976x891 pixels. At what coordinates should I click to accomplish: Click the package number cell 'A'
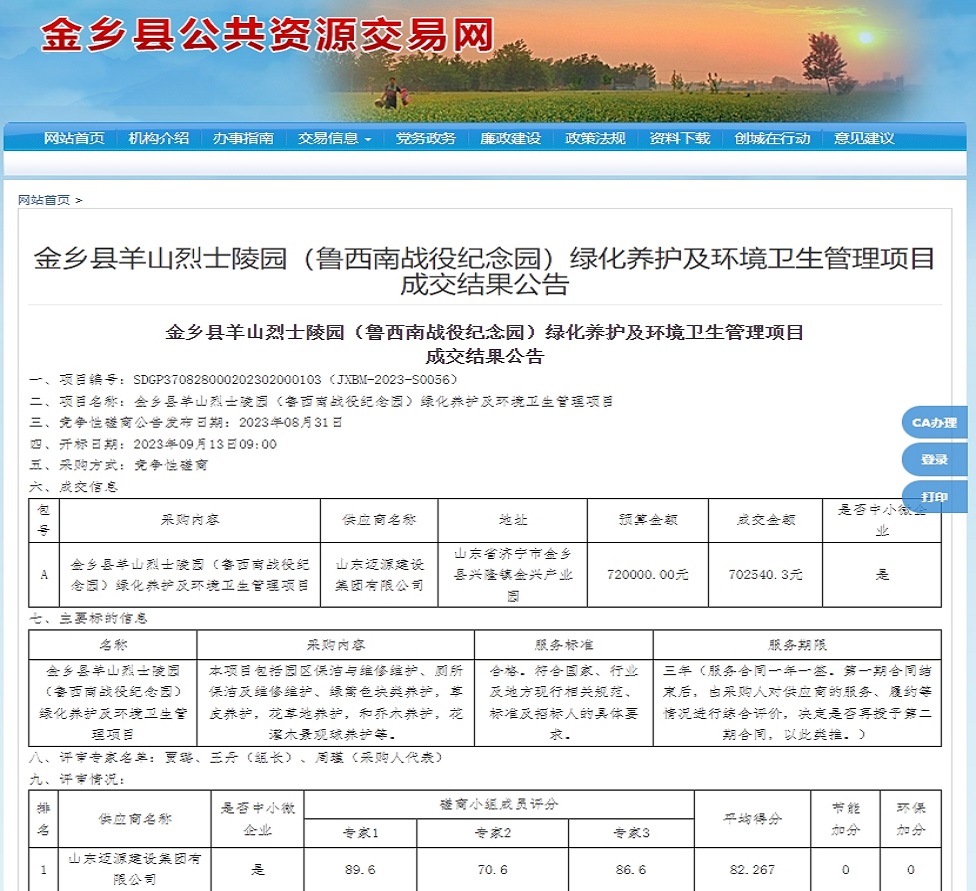(44, 575)
